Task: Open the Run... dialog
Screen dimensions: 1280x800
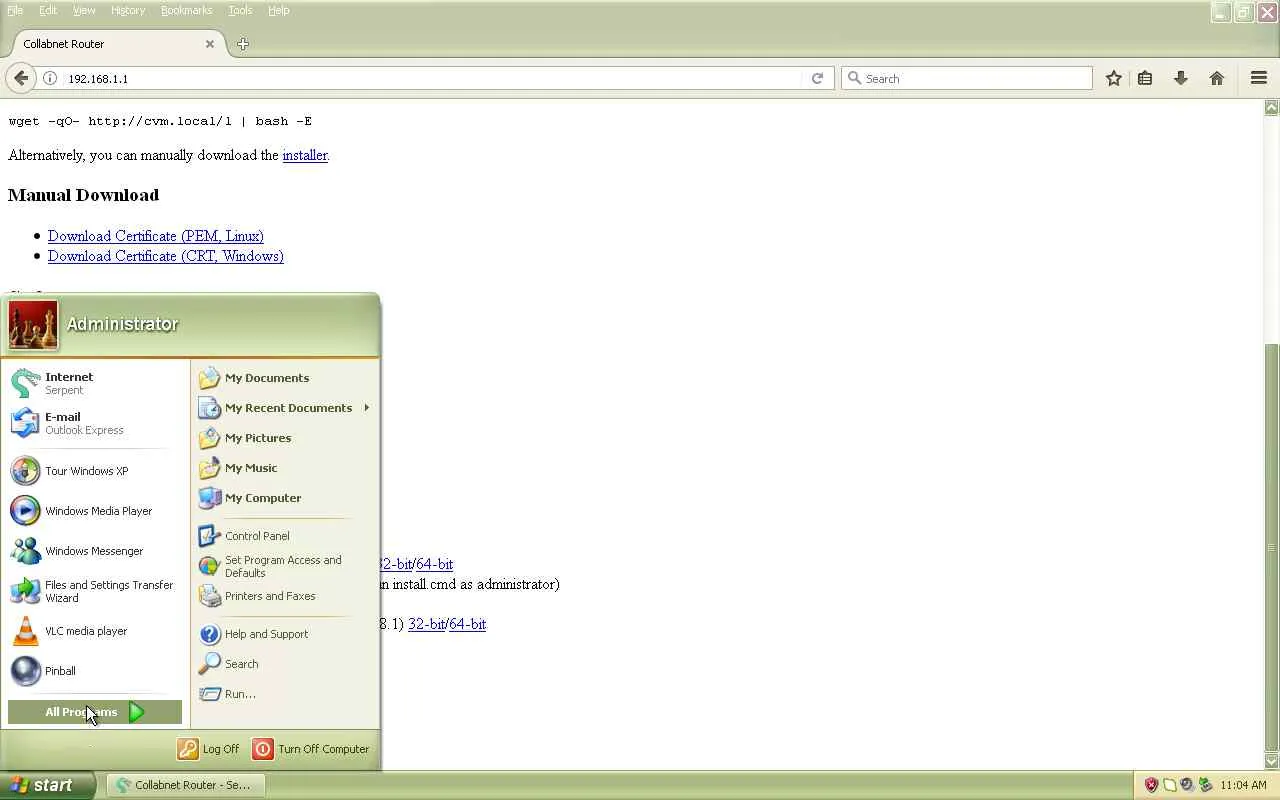Action: pos(285,694)
